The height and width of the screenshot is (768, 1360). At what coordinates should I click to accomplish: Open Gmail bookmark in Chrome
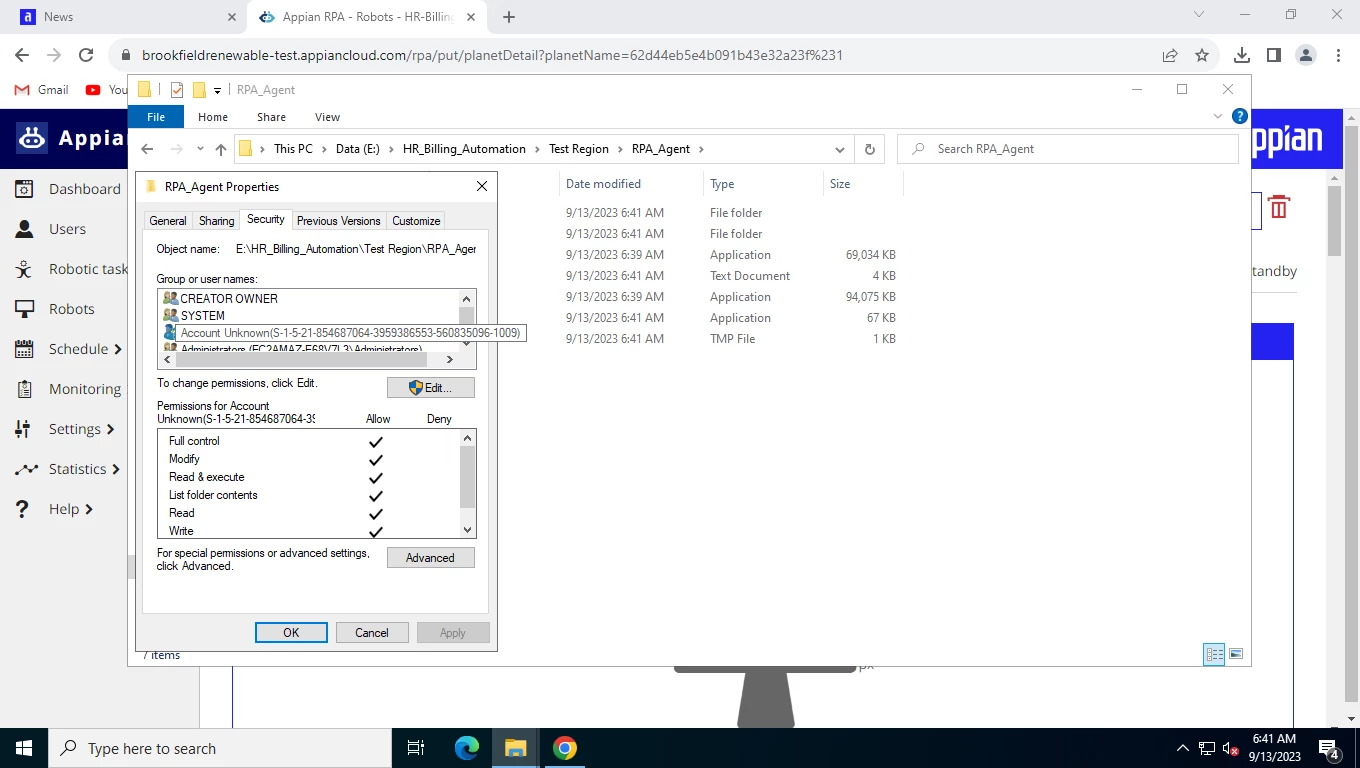pos(42,90)
